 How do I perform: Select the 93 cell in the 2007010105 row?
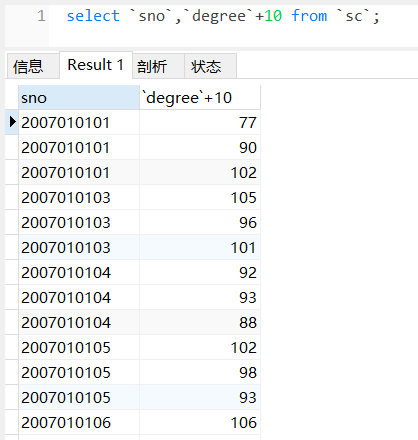click(200, 397)
